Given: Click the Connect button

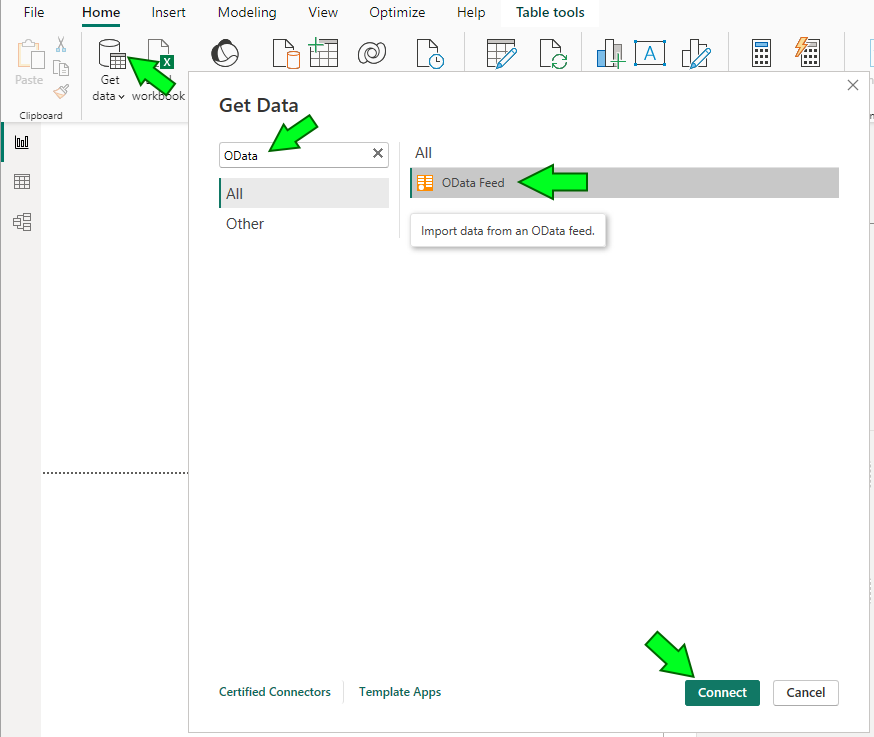Looking at the screenshot, I should click(x=722, y=692).
